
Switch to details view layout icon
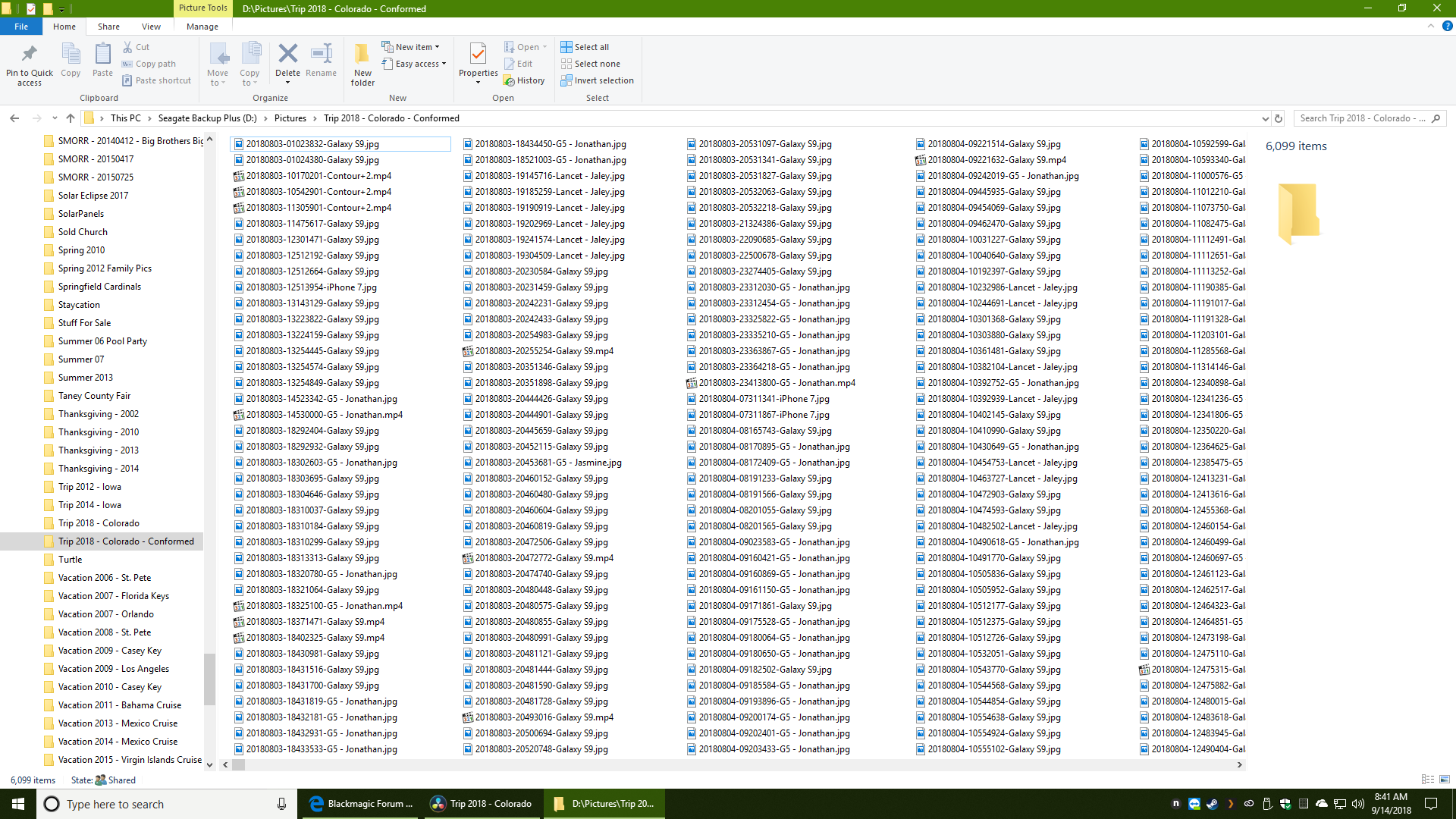1427,780
